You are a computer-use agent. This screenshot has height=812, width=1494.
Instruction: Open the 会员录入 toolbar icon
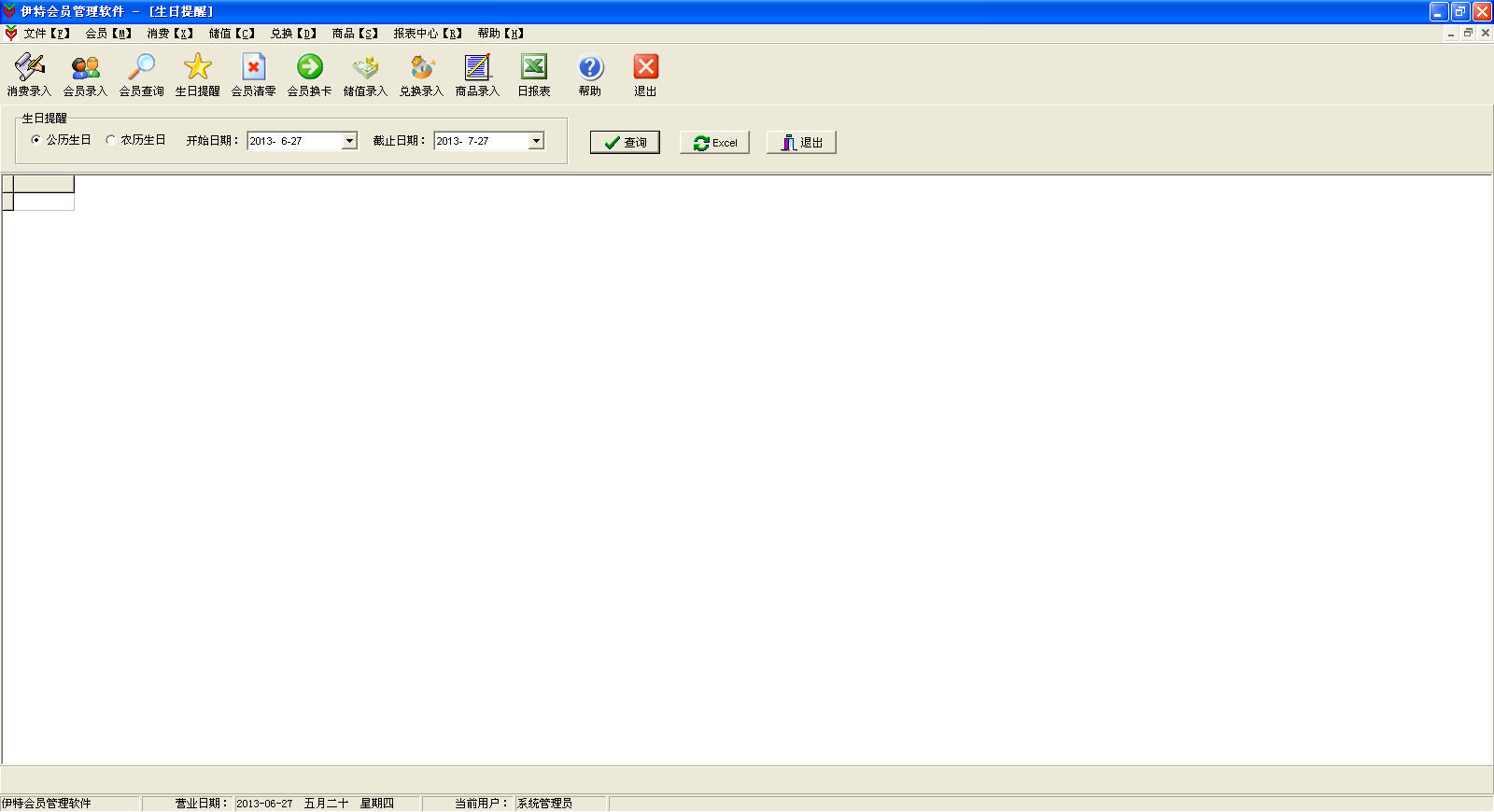coord(85,75)
